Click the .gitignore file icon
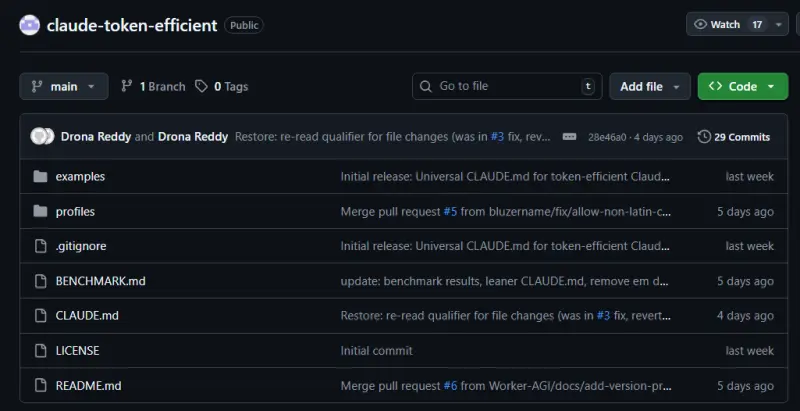The width and height of the screenshot is (800, 411). tap(40, 246)
